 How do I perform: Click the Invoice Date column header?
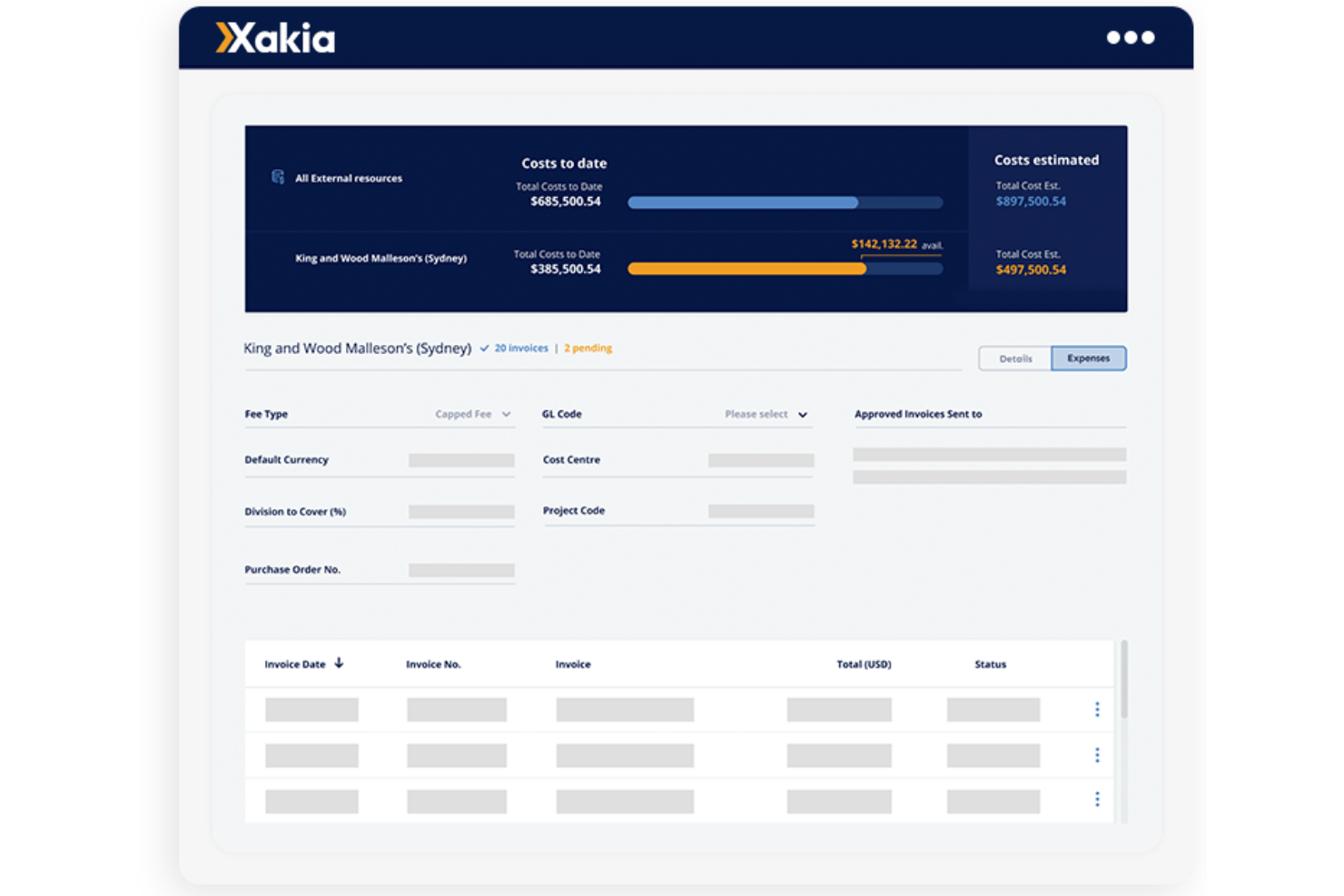pyautogui.click(x=295, y=665)
